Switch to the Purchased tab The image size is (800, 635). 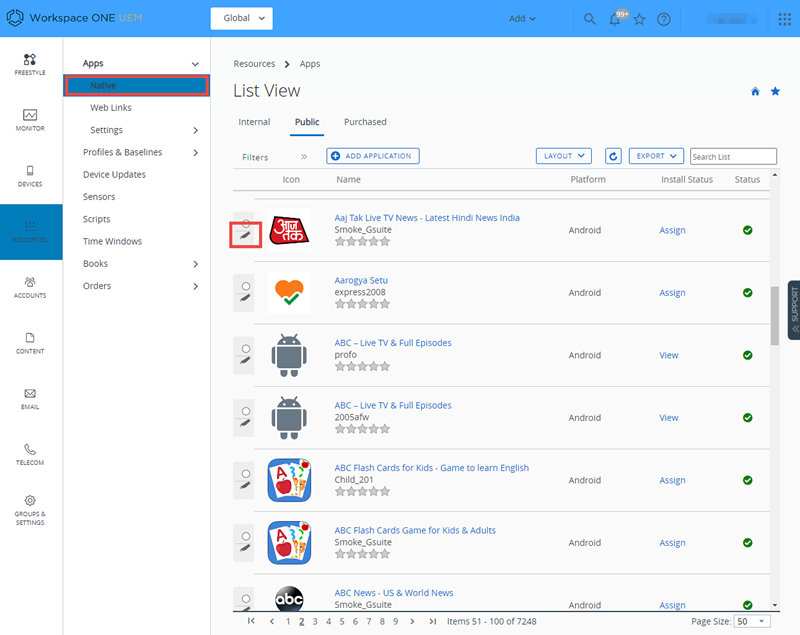[365, 122]
